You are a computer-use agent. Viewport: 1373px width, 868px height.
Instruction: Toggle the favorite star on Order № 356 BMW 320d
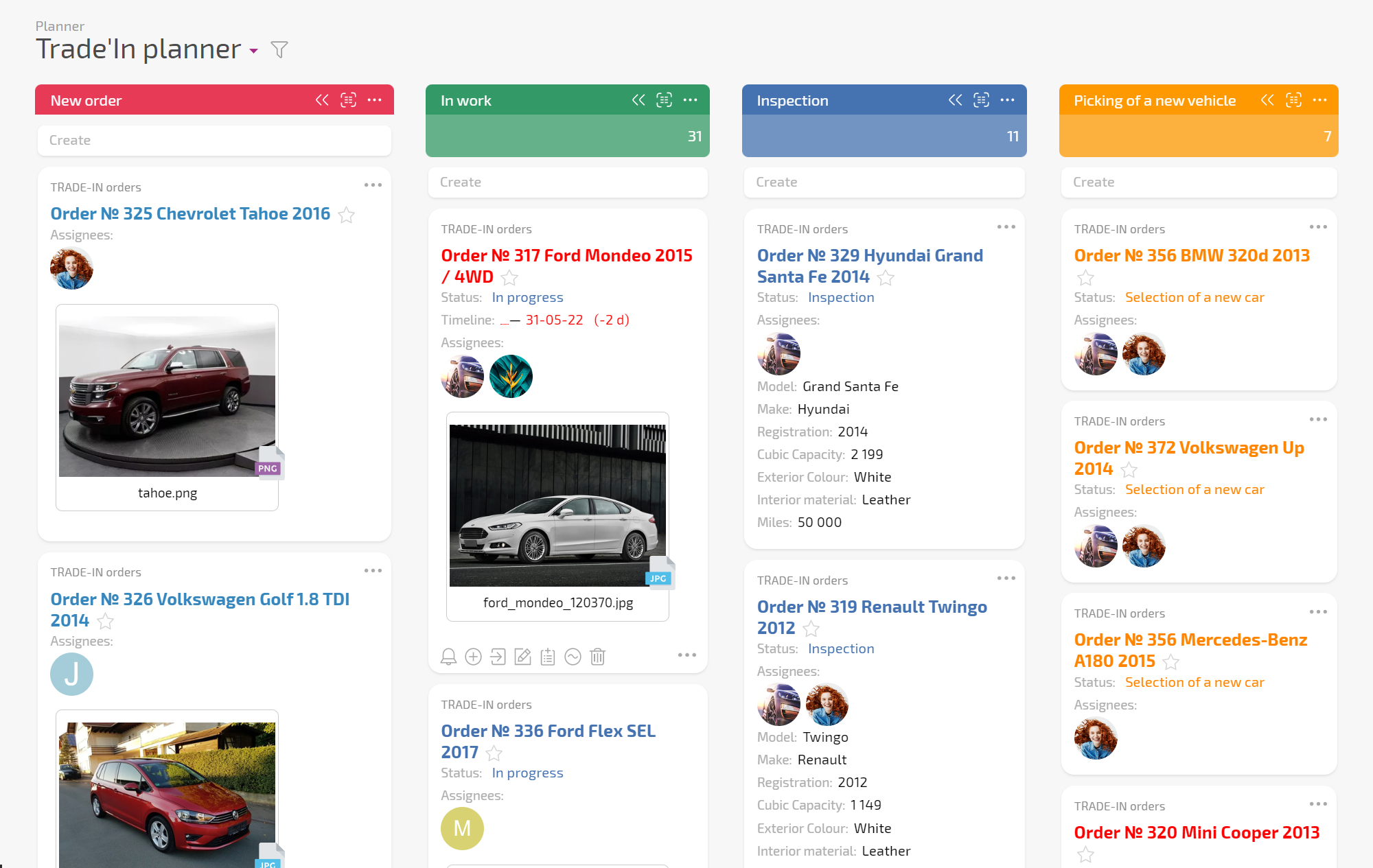pos(1085,278)
